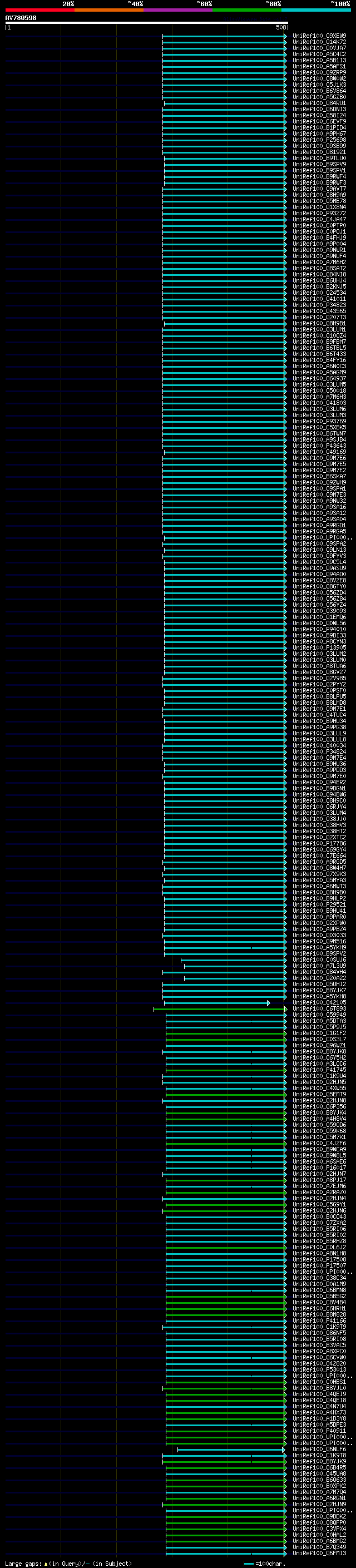Select hit label UniRef100_C0SUJ6

tap(319, 960)
